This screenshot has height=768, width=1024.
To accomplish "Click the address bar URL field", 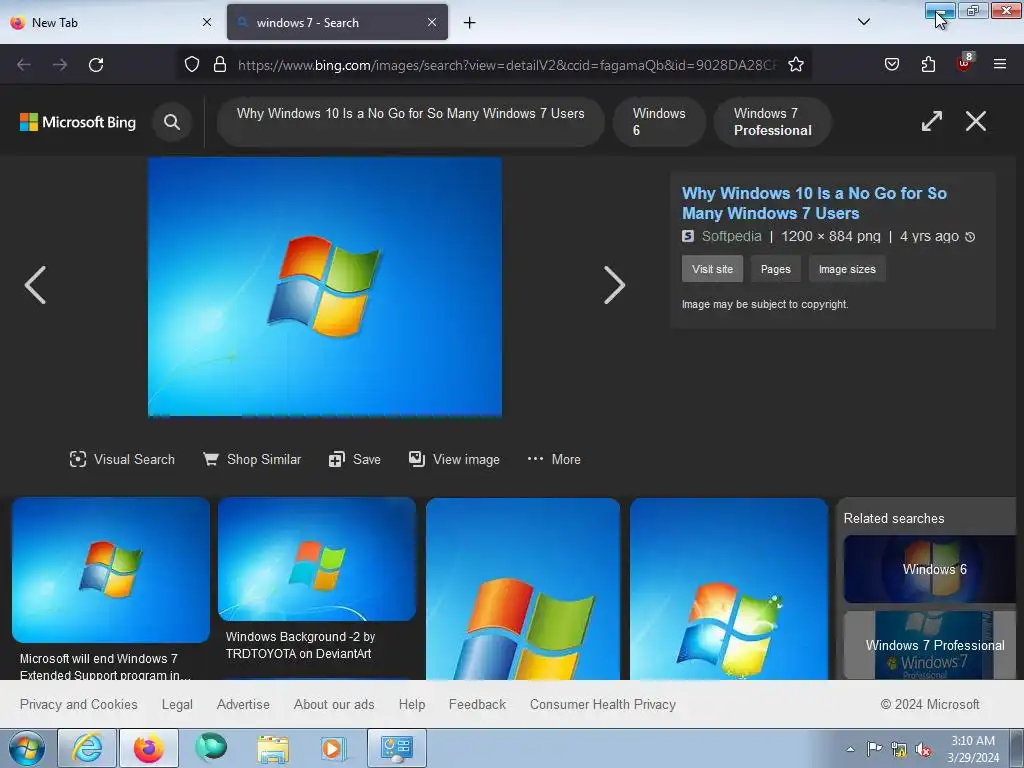I will click(x=507, y=65).
